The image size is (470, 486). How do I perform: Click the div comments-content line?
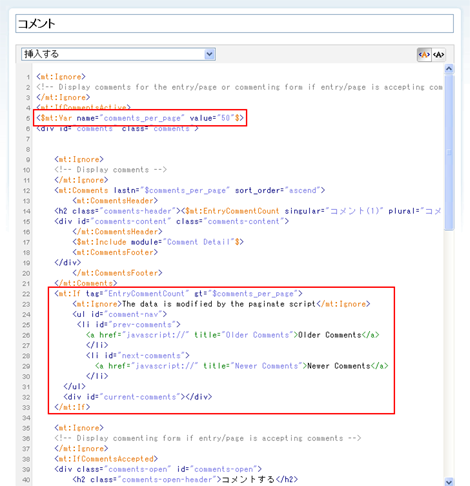172,221
